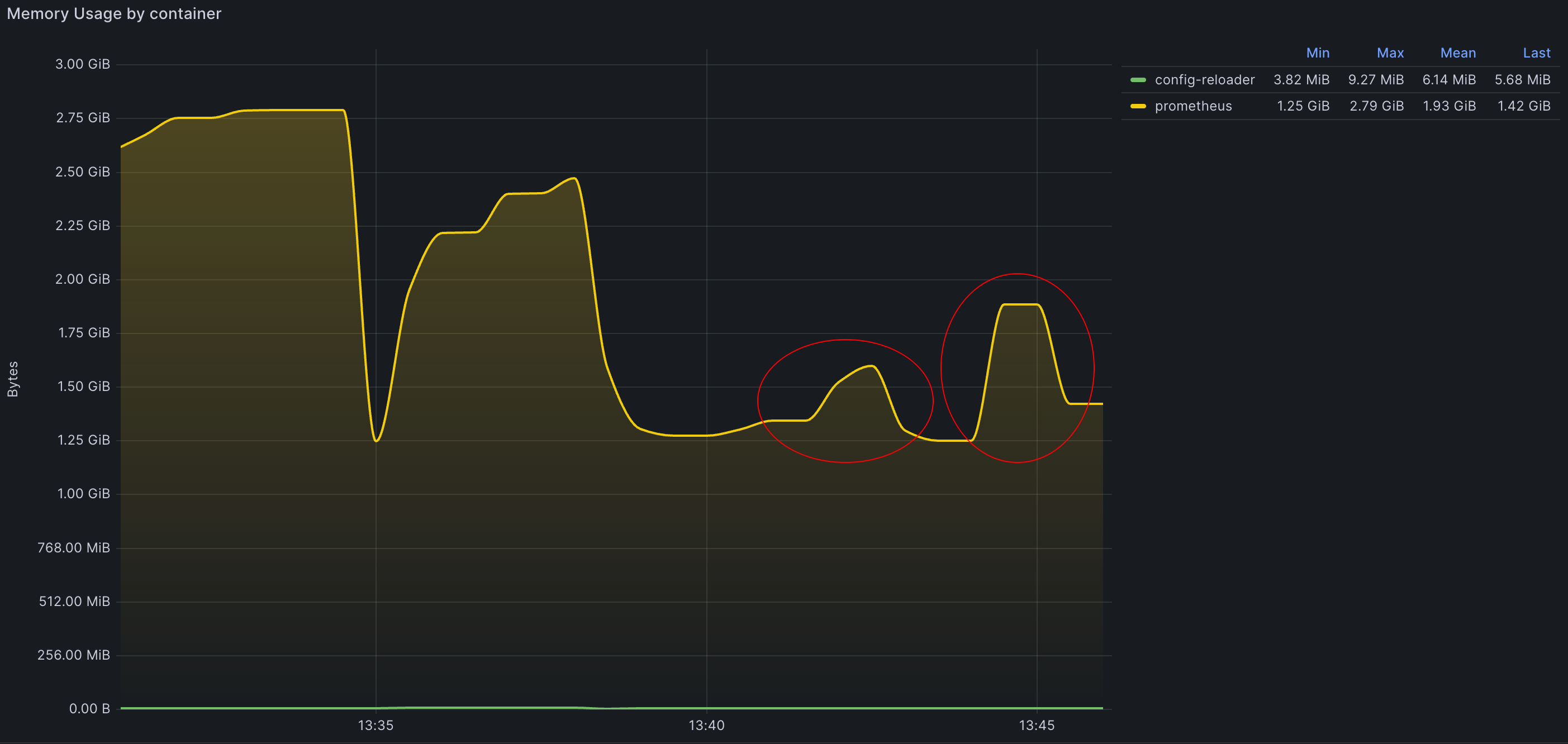Image resolution: width=1568 pixels, height=744 pixels.
Task: Sort legend by the Mean column
Action: tap(1458, 53)
